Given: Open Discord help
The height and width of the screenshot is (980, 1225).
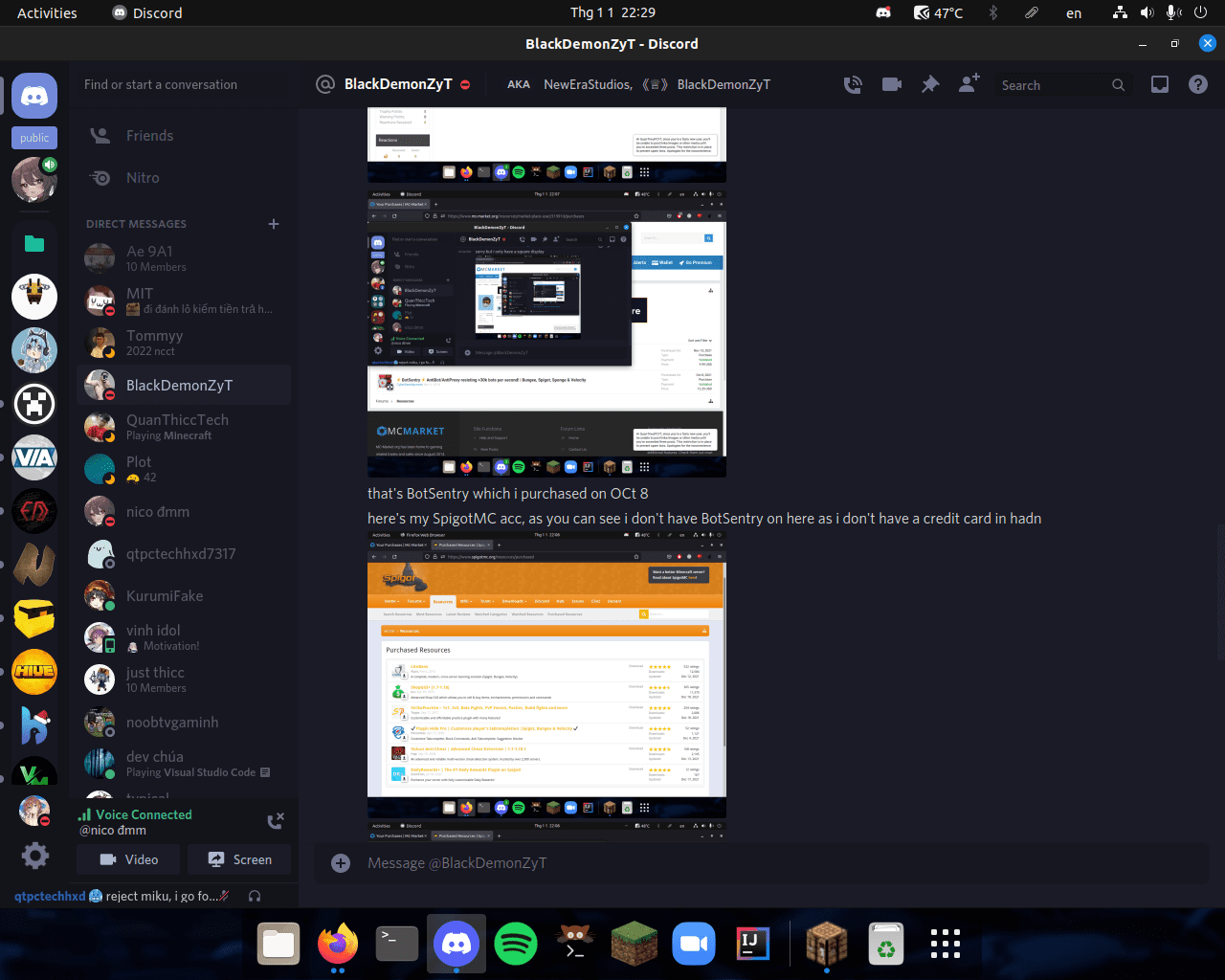Looking at the screenshot, I should (1197, 84).
